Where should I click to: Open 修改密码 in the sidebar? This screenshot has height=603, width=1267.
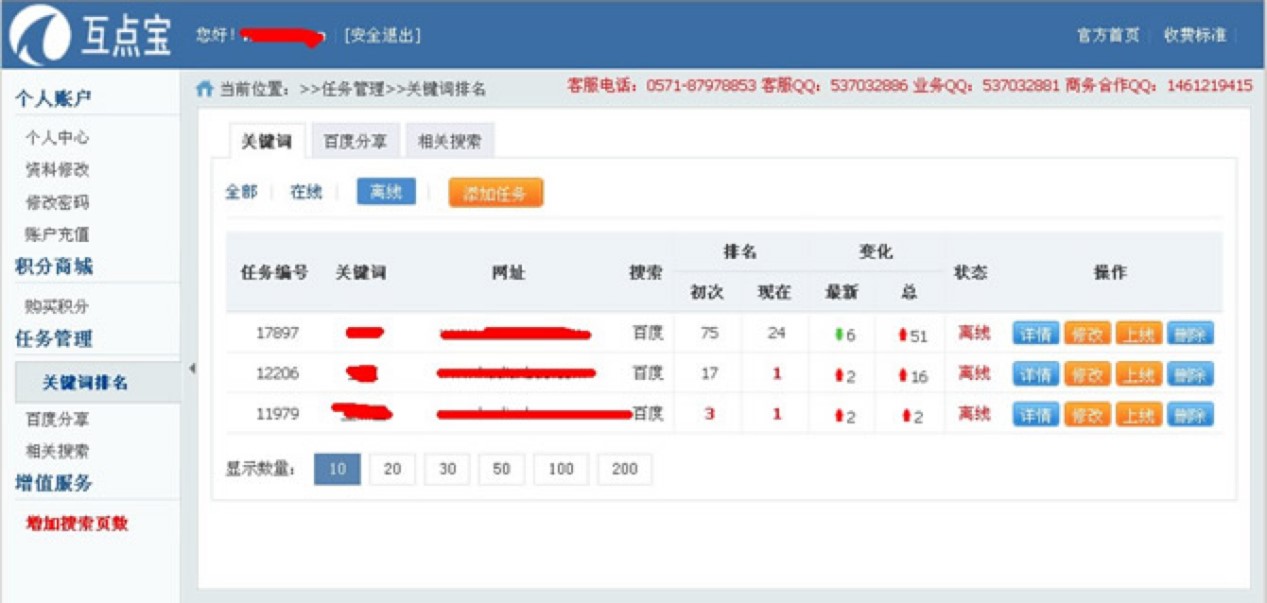point(57,202)
